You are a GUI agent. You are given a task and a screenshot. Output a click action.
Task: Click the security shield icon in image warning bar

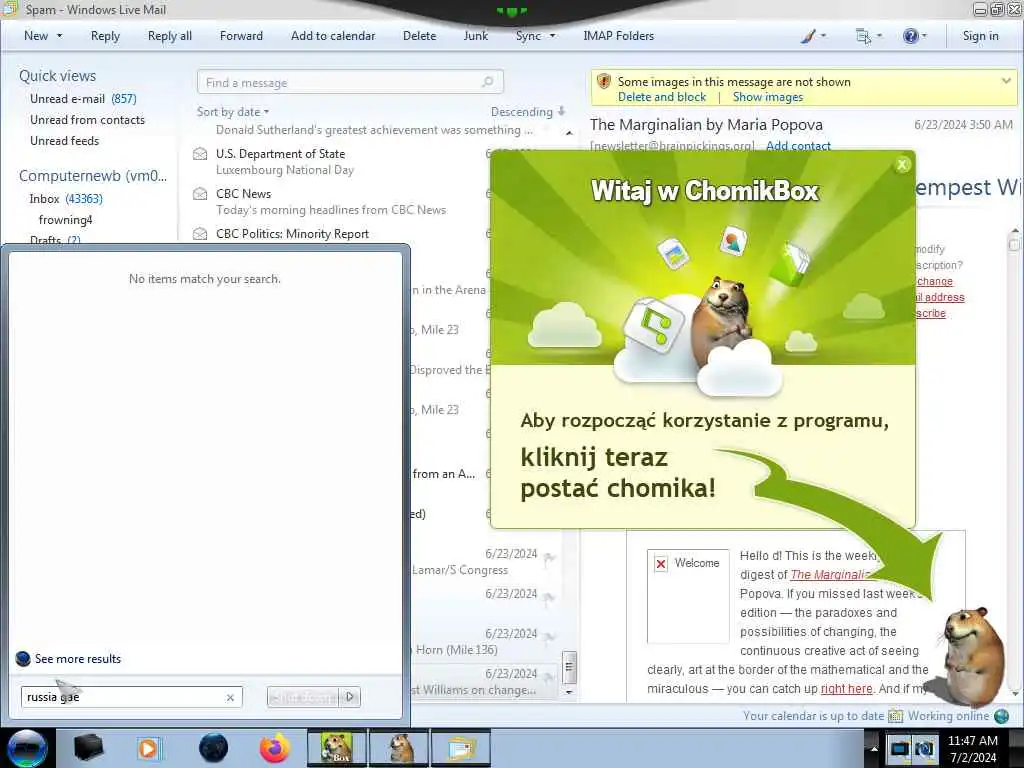[x=604, y=82]
